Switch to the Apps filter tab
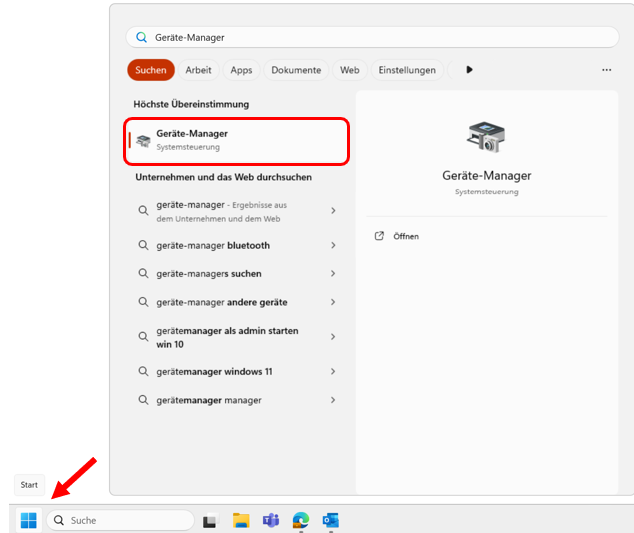 point(241,70)
